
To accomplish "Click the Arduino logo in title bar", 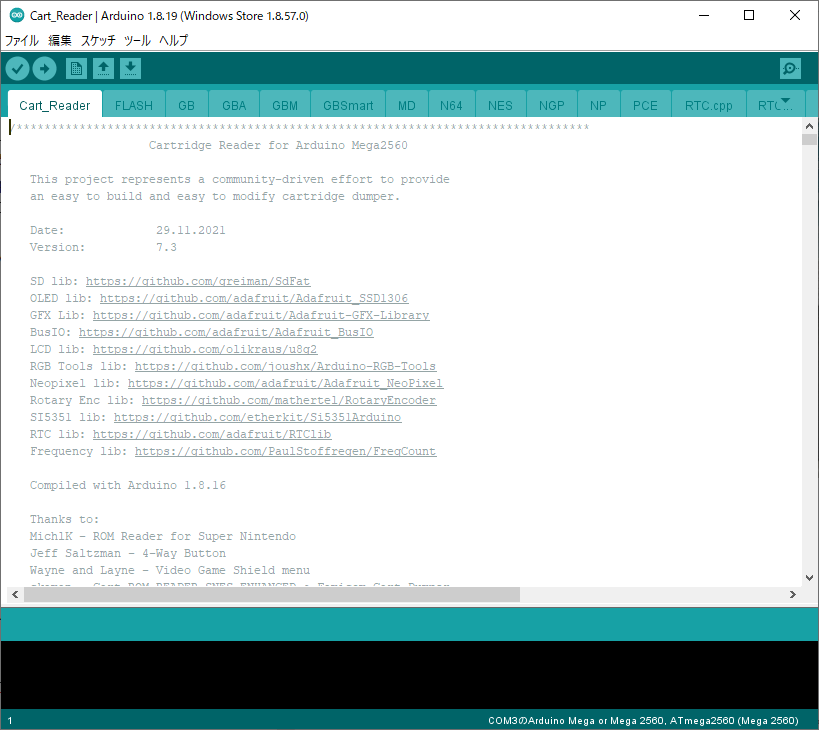I will (x=17, y=15).
